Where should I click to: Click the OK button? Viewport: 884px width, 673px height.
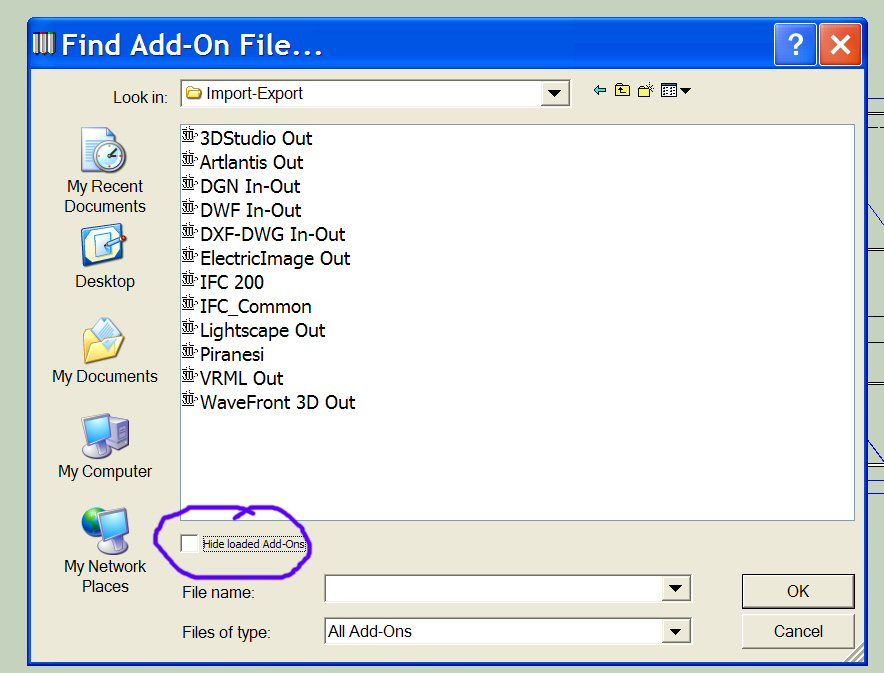click(x=797, y=591)
